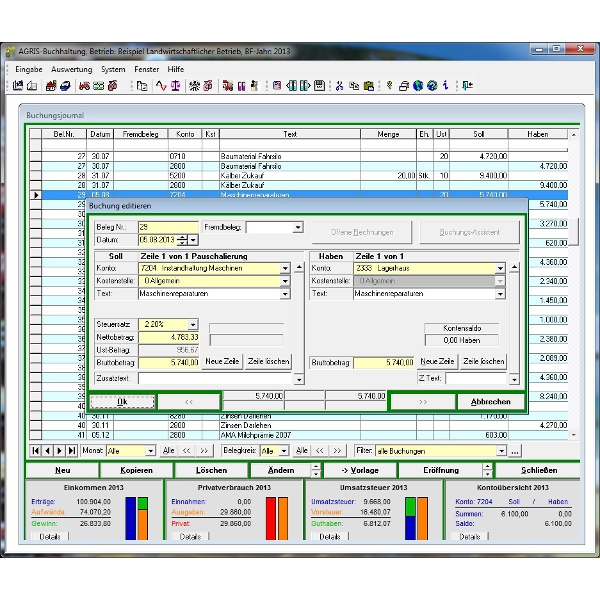The width and height of the screenshot is (600, 600).
Task: Open the Monat dropdown list
Action: tap(150, 451)
